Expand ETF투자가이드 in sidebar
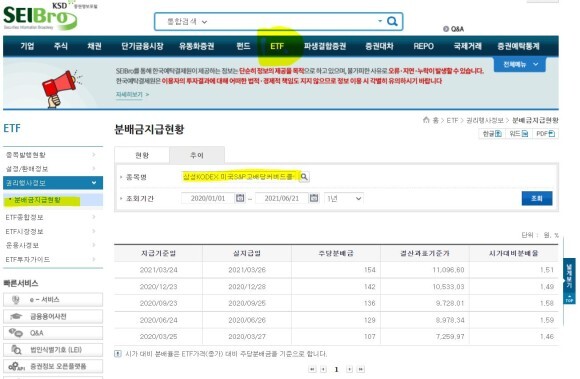This screenshot has width=580, height=379. click(53, 259)
